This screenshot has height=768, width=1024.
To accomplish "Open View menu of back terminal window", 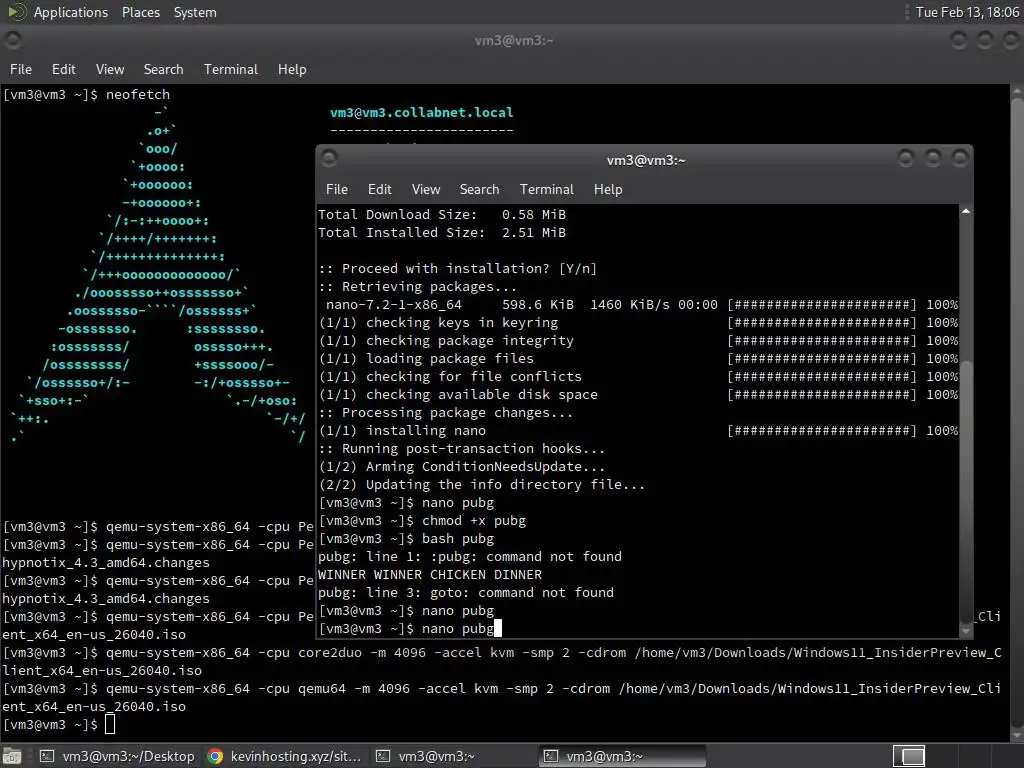I will [x=110, y=69].
